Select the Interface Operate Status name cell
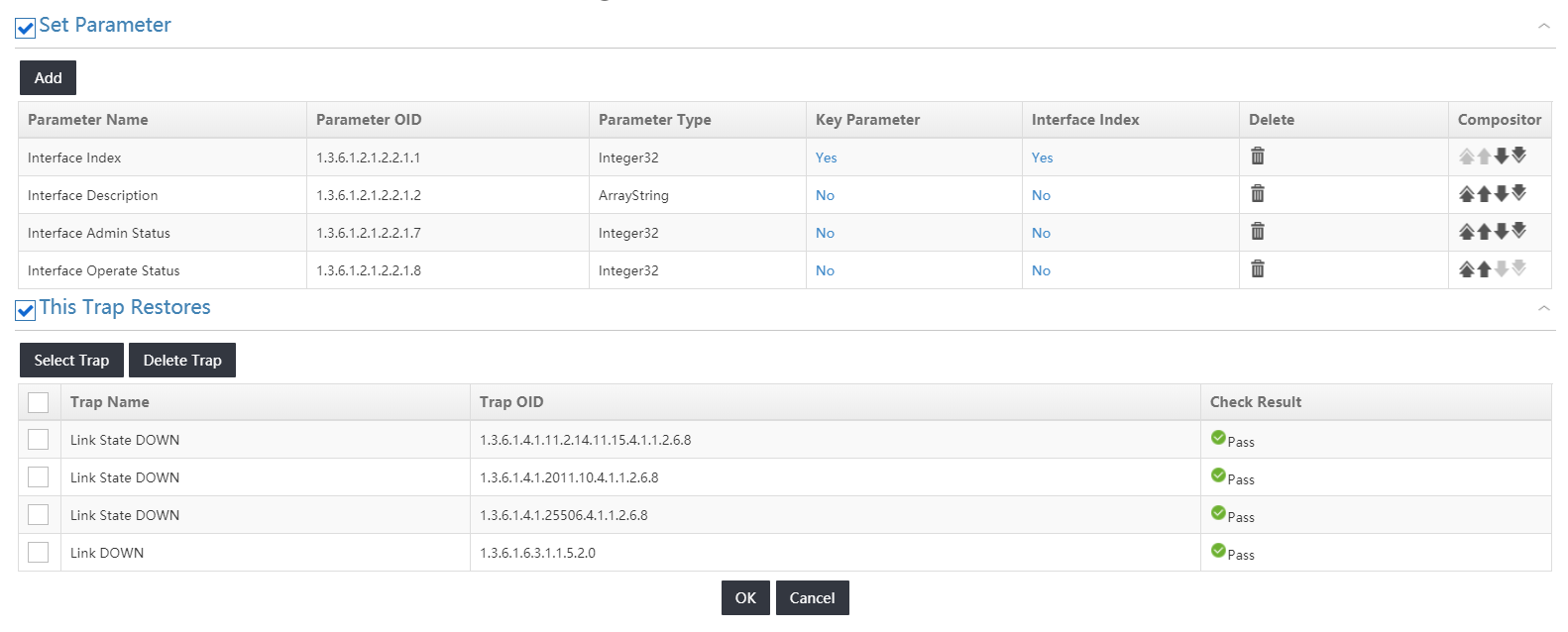The height and width of the screenshot is (632, 1568). tap(163, 270)
